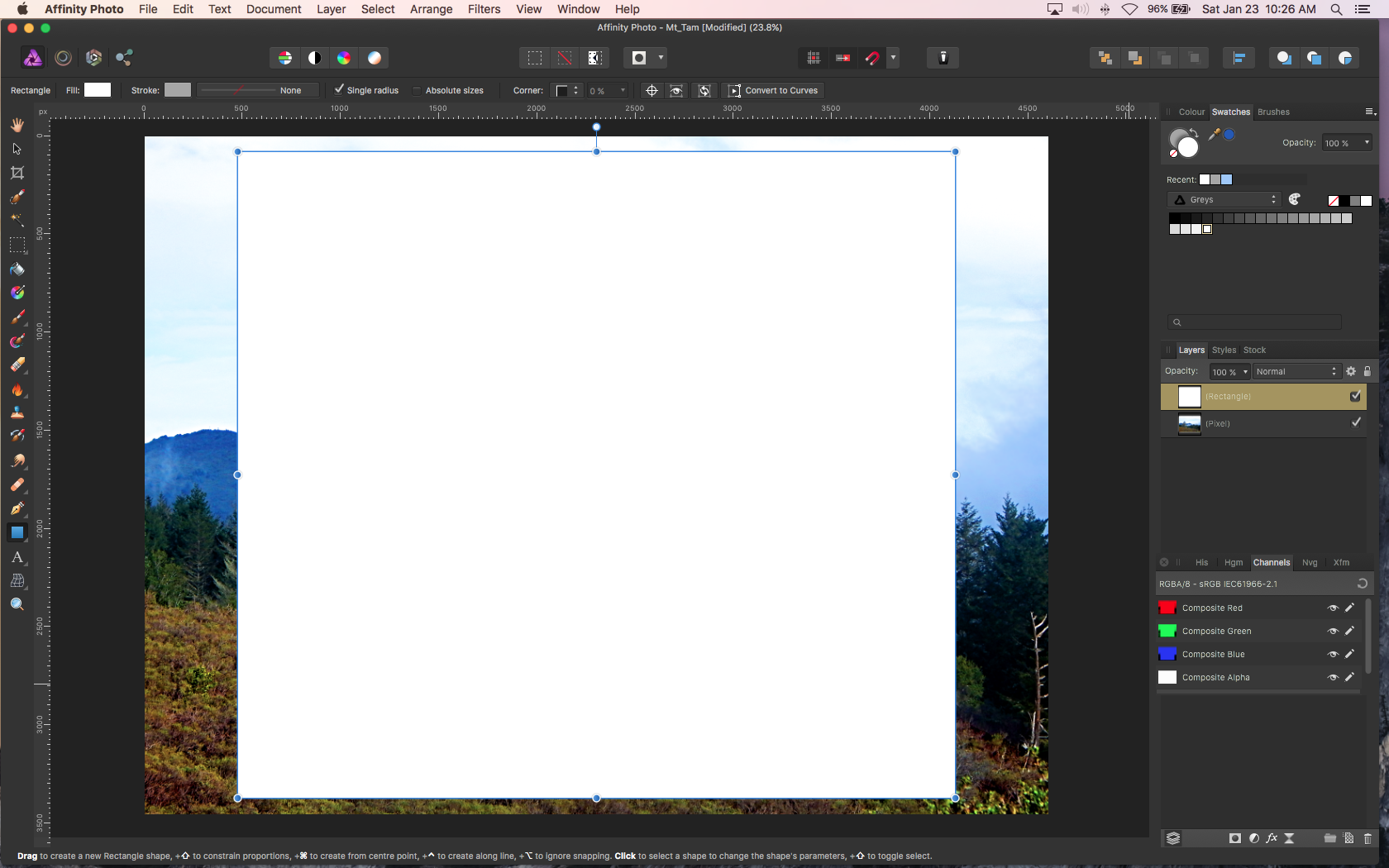Select the View (hand) tool
The height and width of the screenshot is (868, 1389).
[17, 125]
